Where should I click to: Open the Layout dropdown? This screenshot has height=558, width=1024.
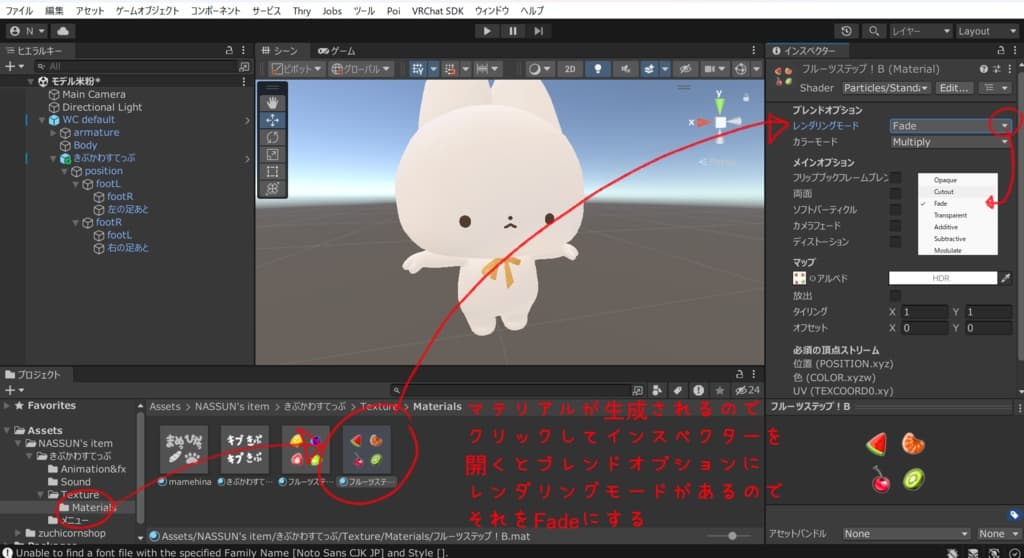pos(987,31)
